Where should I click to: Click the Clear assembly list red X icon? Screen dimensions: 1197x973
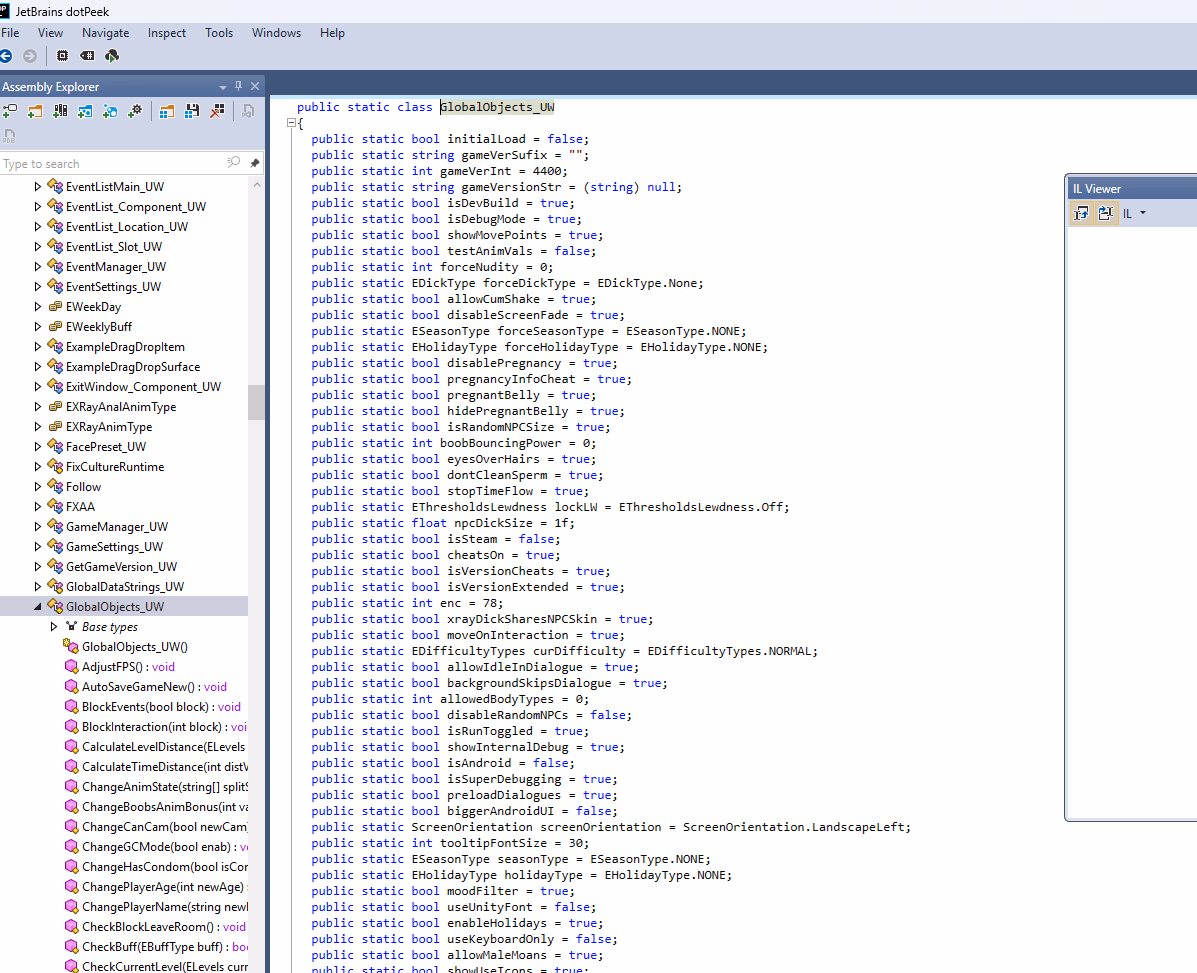[217, 111]
